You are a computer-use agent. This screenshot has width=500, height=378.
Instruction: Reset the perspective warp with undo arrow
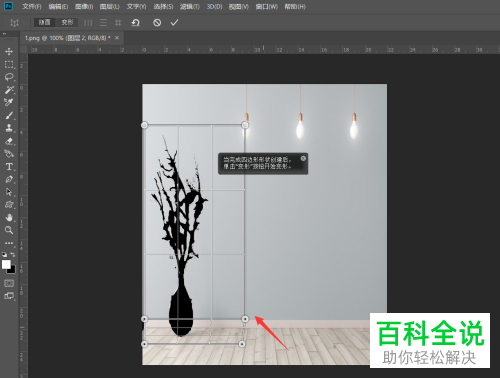(x=135, y=23)
